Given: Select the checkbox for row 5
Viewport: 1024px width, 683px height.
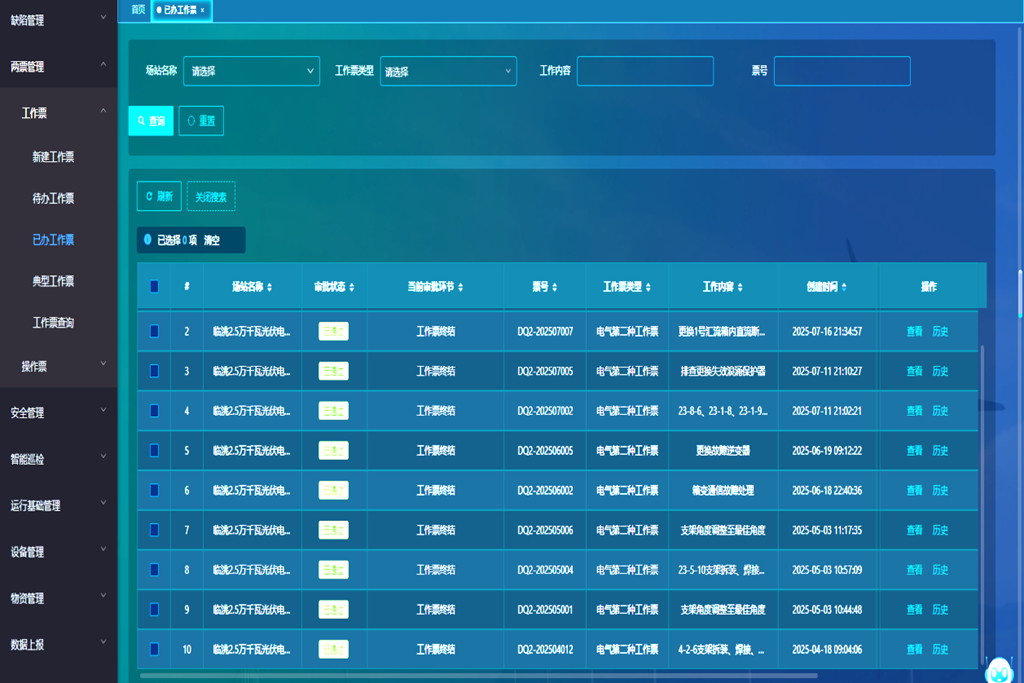Looking at the screenshot, I should (x=154, y=450).
